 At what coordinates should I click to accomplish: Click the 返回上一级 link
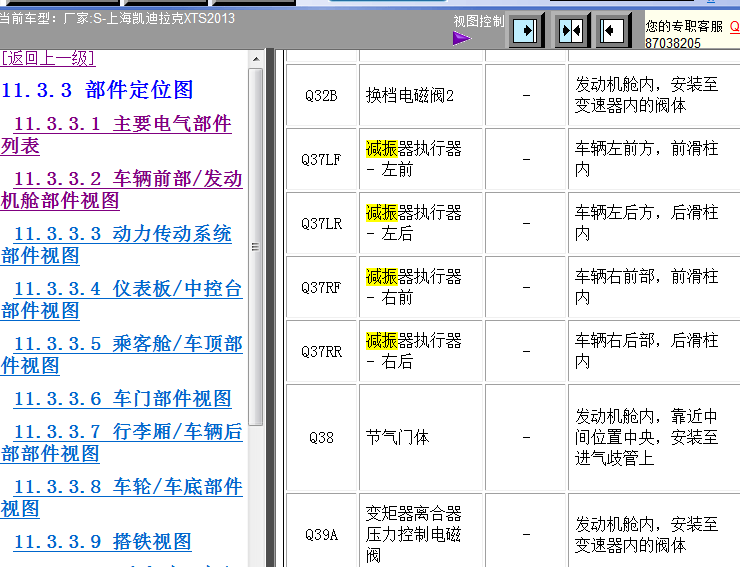click(48, 58)
